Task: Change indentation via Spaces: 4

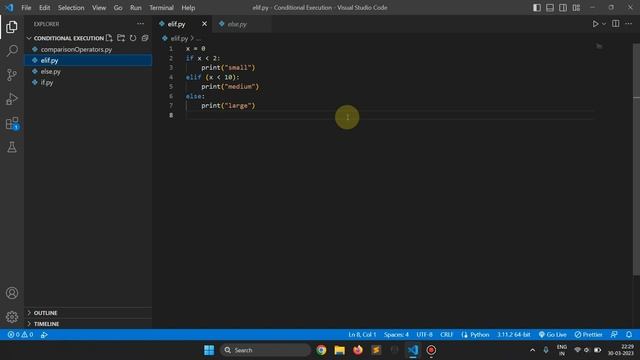Action: click(396, 335)
